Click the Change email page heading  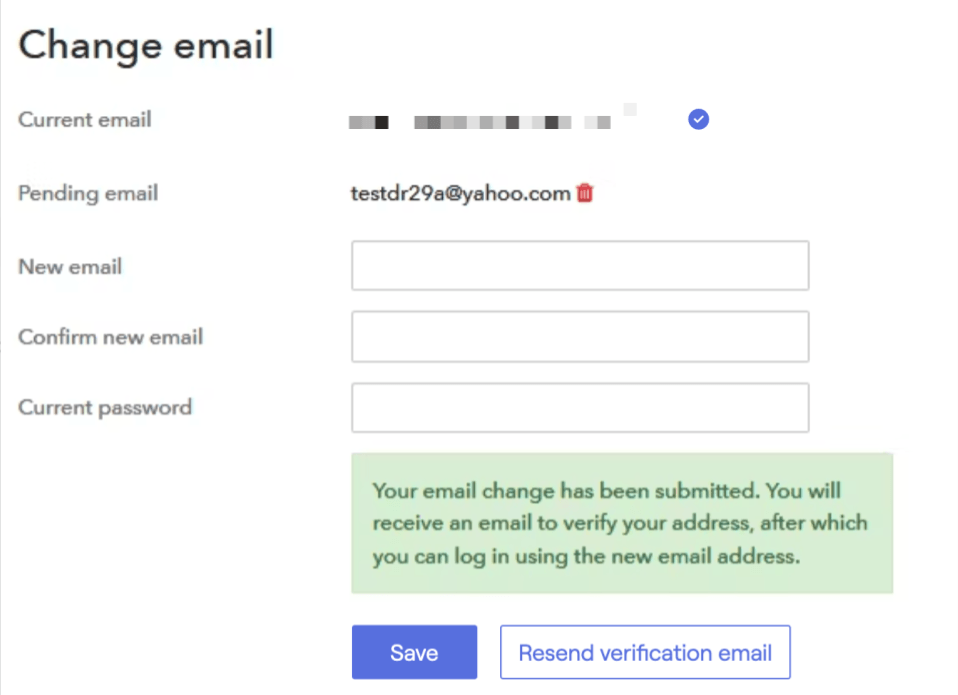click(x=146, y=46)
